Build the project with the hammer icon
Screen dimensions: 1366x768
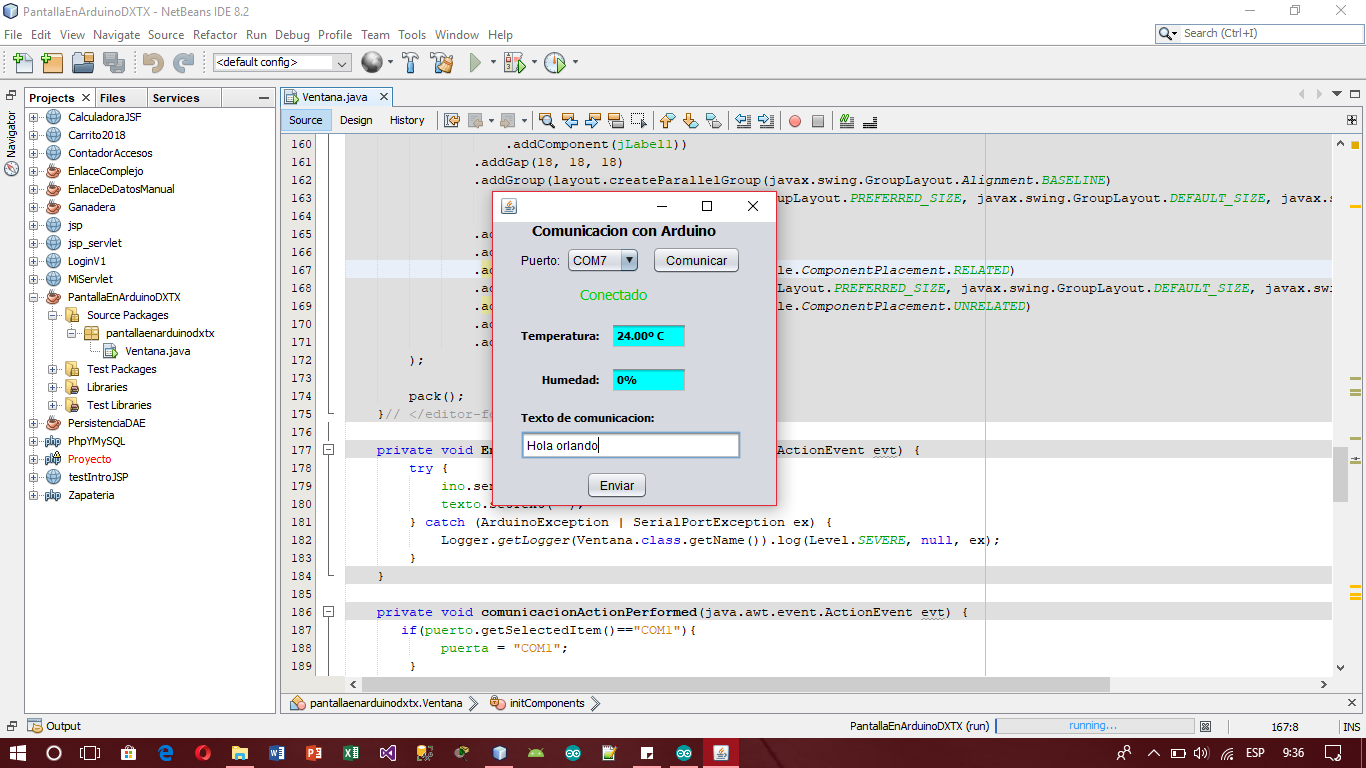[410, 62]
